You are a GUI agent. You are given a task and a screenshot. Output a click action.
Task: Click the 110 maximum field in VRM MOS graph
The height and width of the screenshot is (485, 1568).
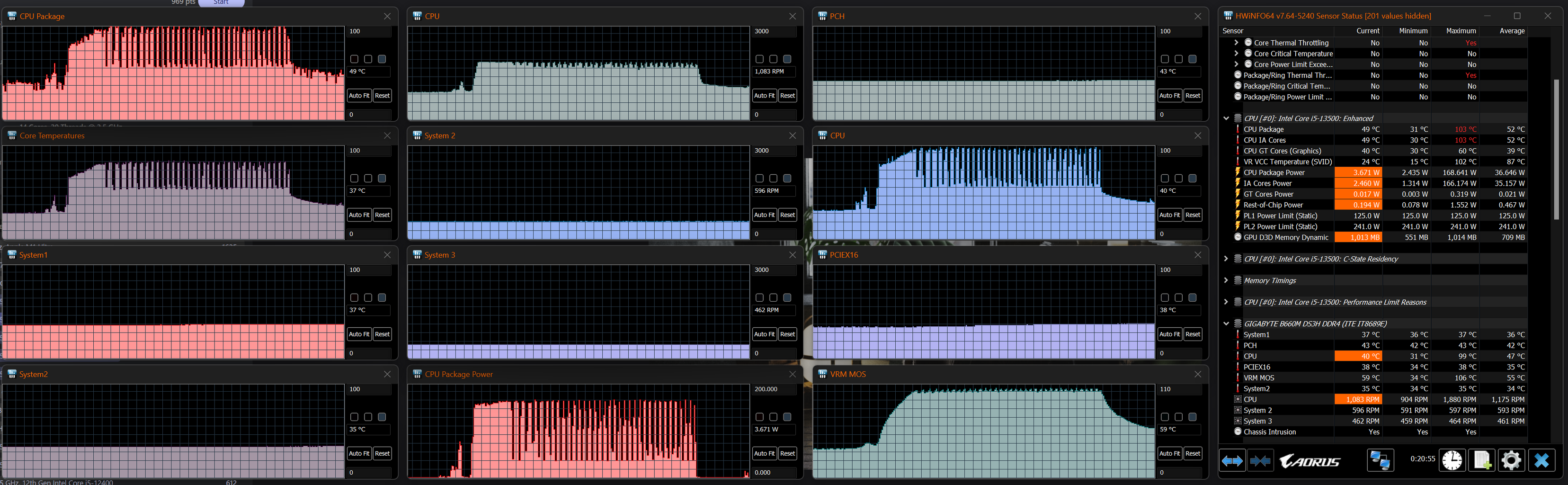coord(1180,389)
